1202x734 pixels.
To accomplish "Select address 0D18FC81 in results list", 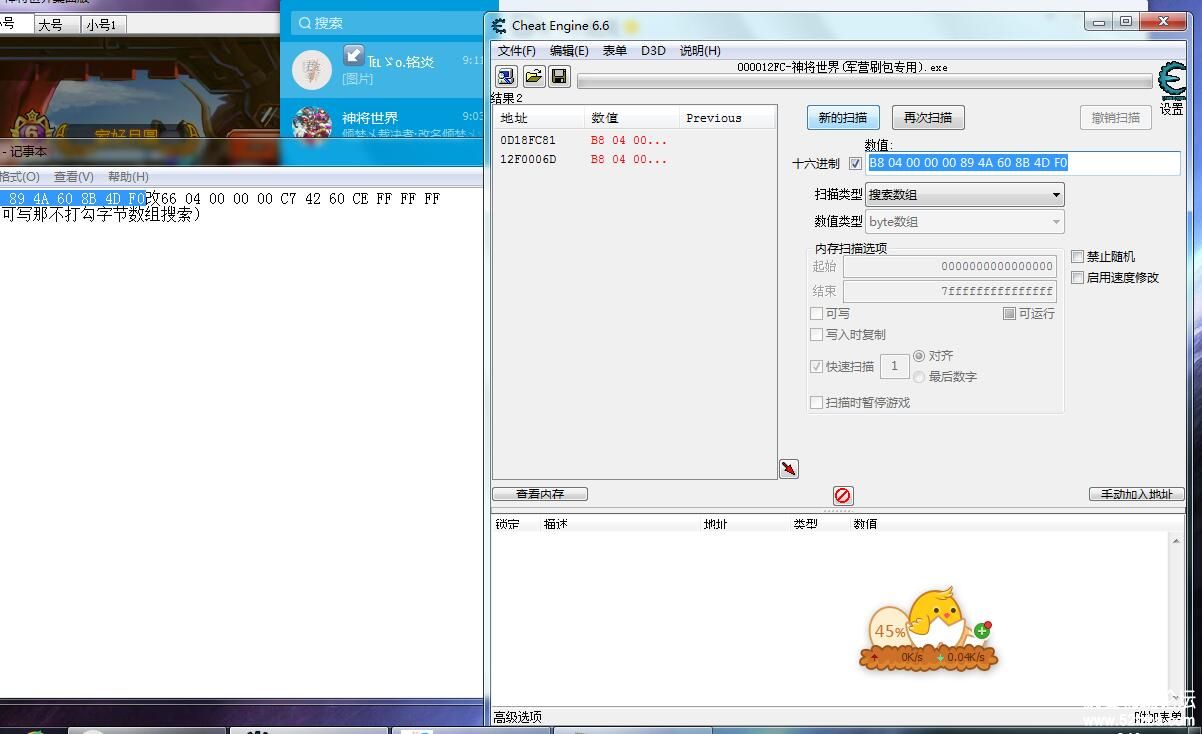I will (528, 141).
